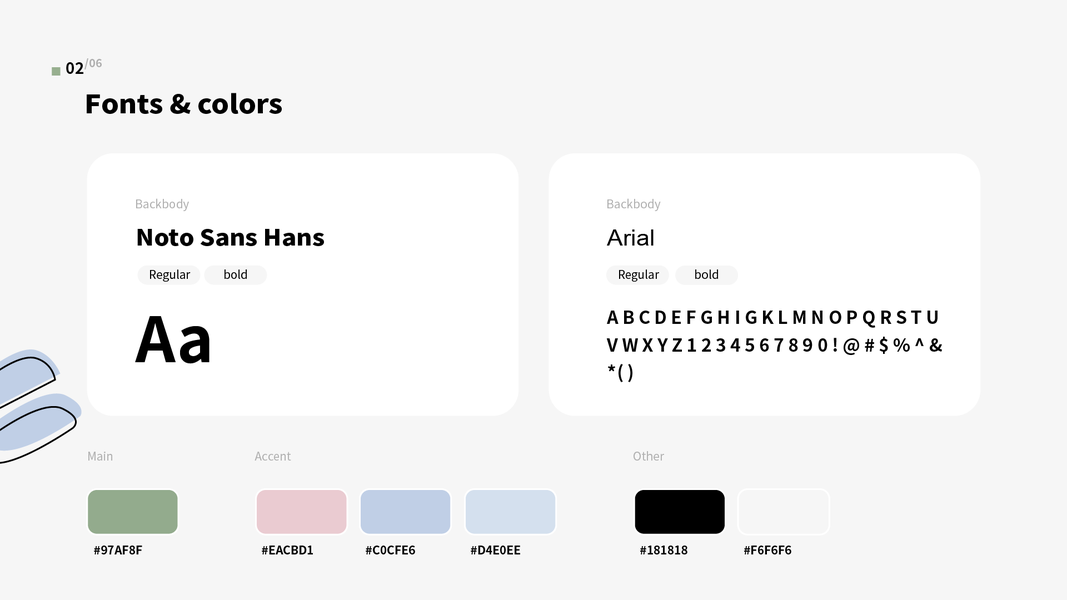The height and width of the screenshot is (600, 1067).
Task: Select the blue #C0CFE6 accent swatch
Action: 405,512
